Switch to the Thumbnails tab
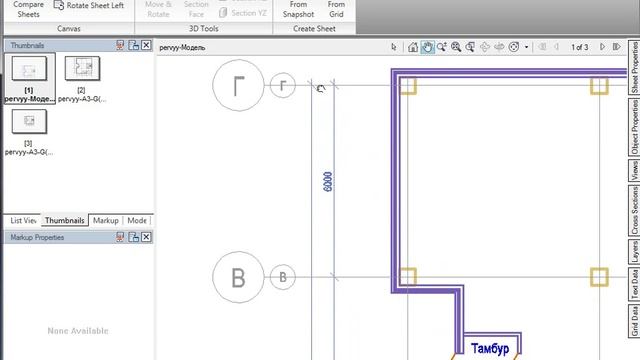Screen dimensions: 640x360 point(65,220)
